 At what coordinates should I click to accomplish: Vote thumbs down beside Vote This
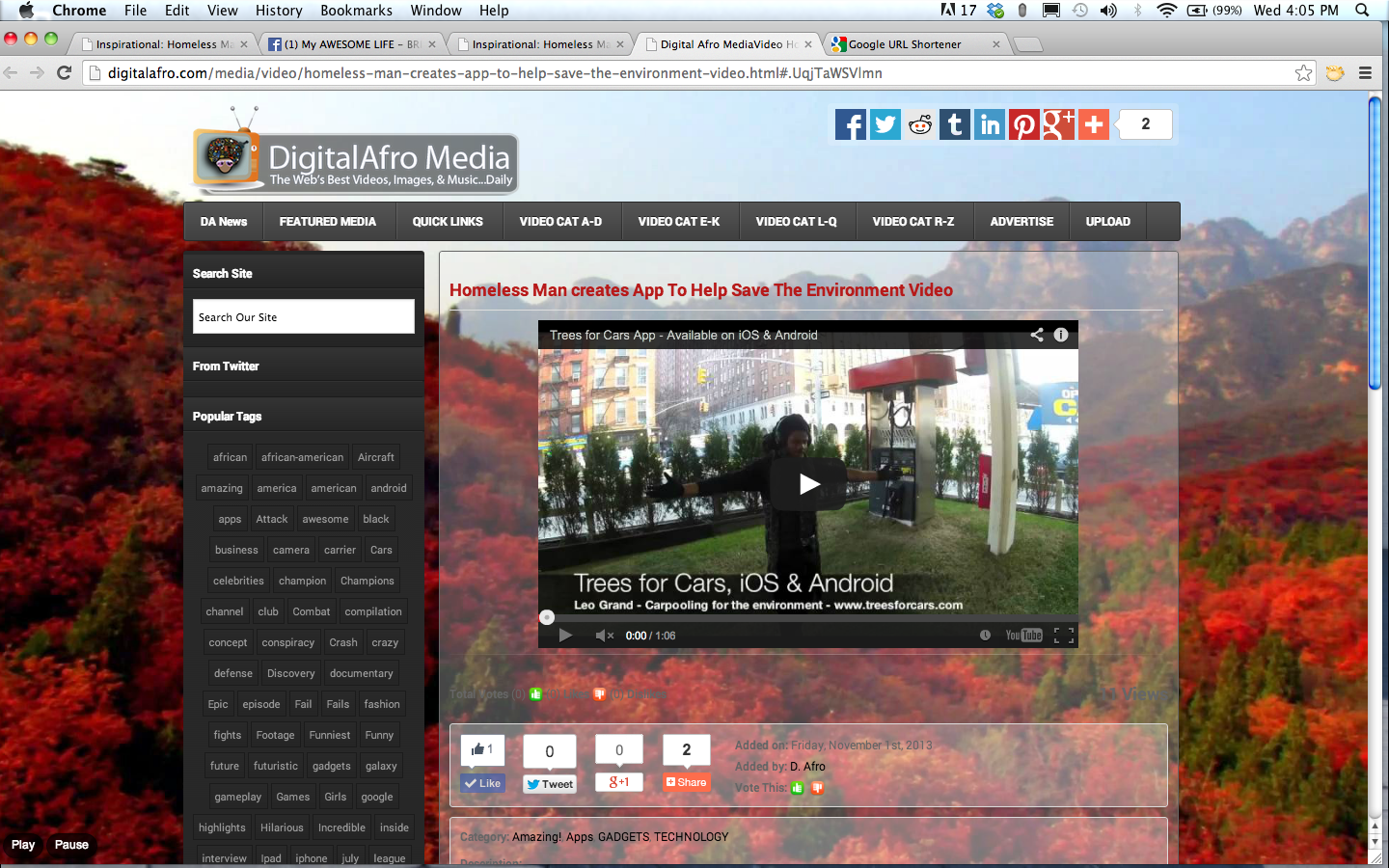[x=818, y=788]
